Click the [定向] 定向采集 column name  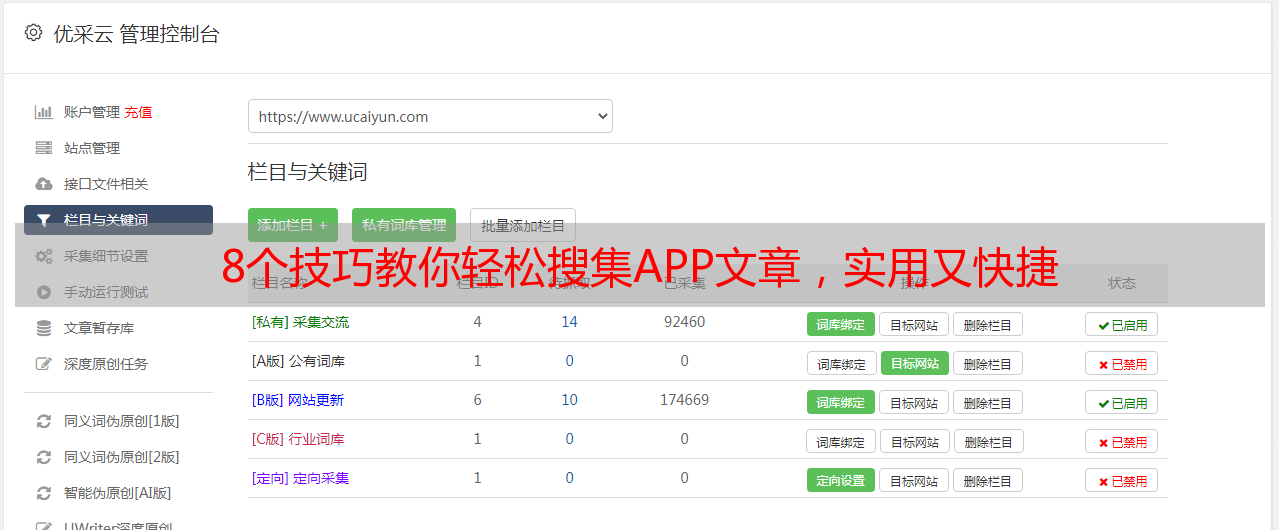point(300,478)
